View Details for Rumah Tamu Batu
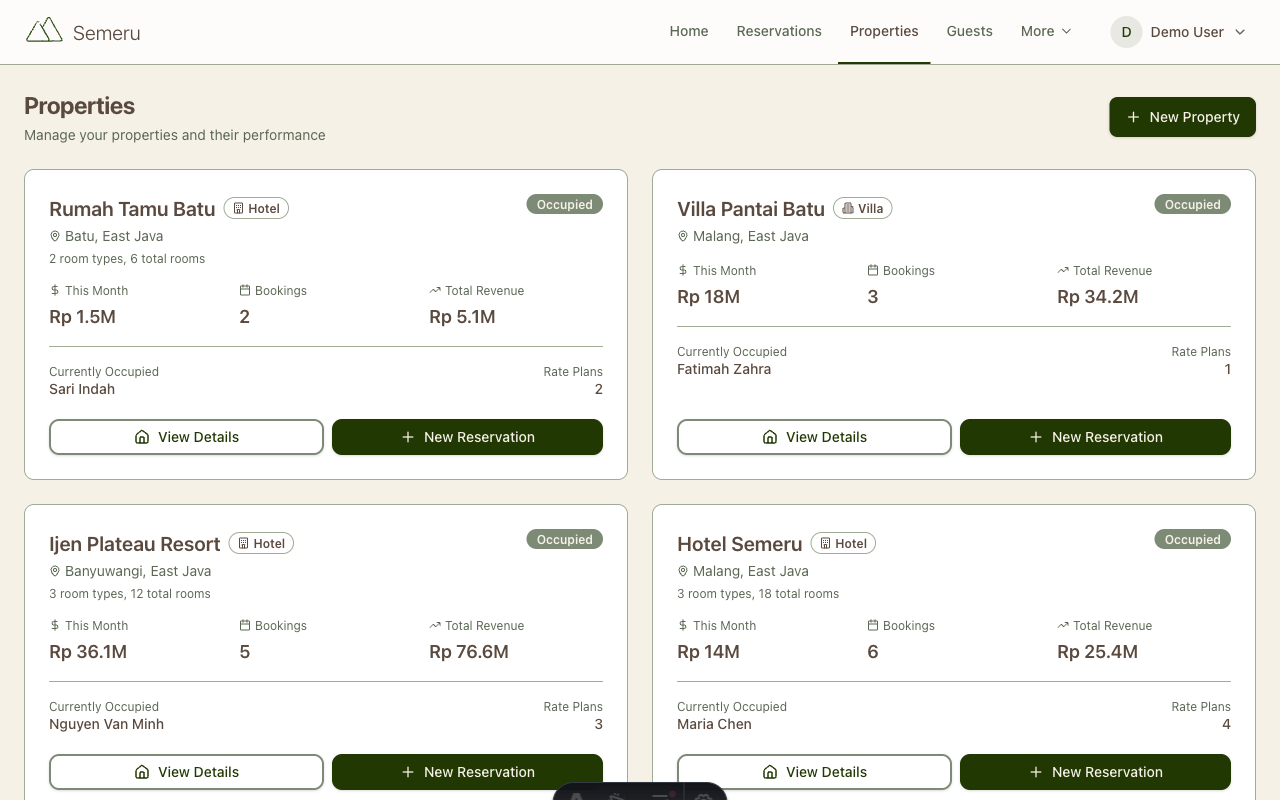Image resolution: width=1280 pixels, height=800 pixels. [x=186, y=437]
